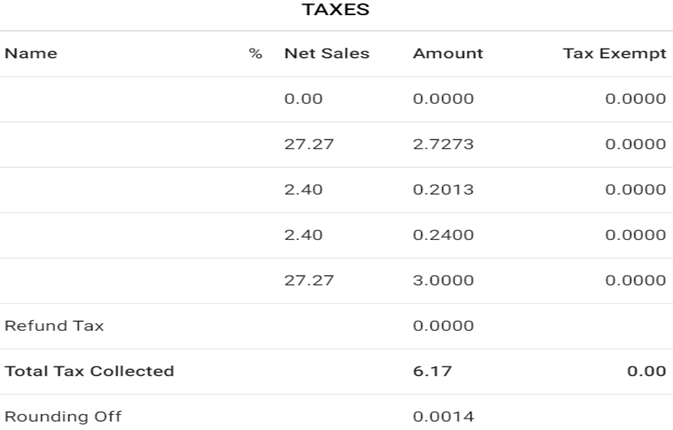Click Net Sales 2.40 beside amount 0.2013
The height and width of the screenshot is (430, 673).
pyautogui.click(x=303, y=190)
